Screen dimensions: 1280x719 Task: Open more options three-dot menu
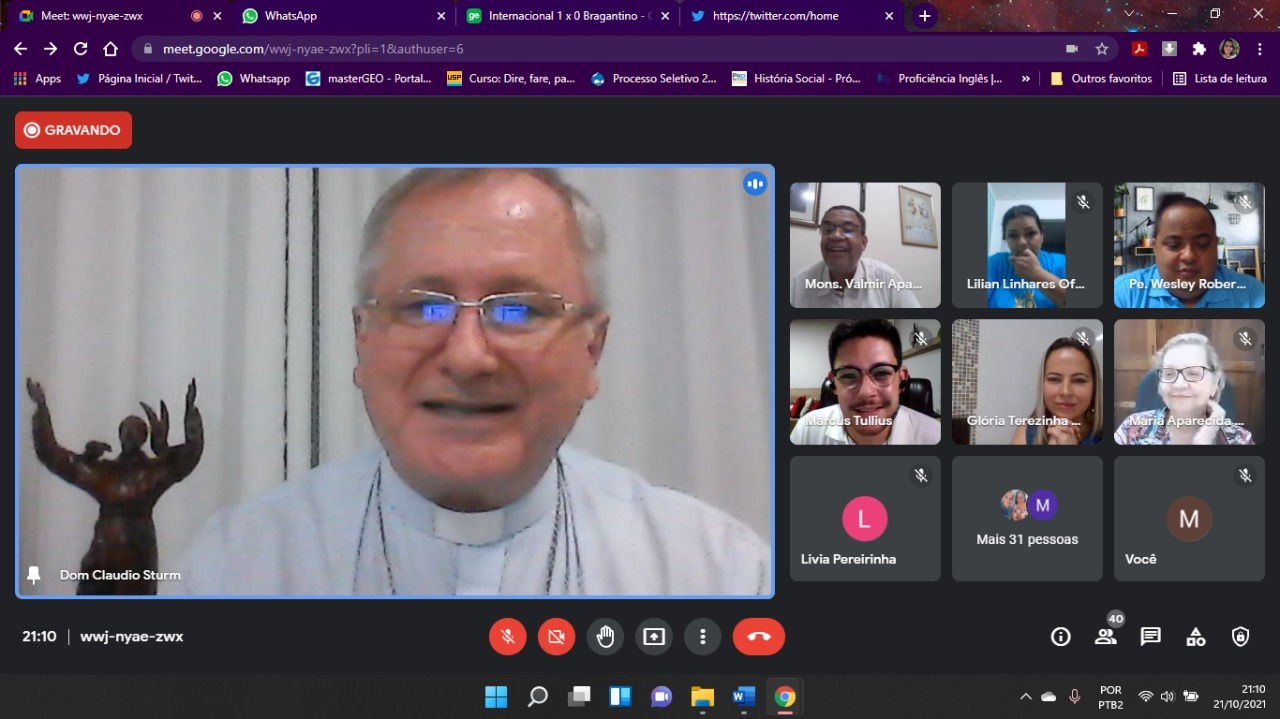click(x=703, y=637)
